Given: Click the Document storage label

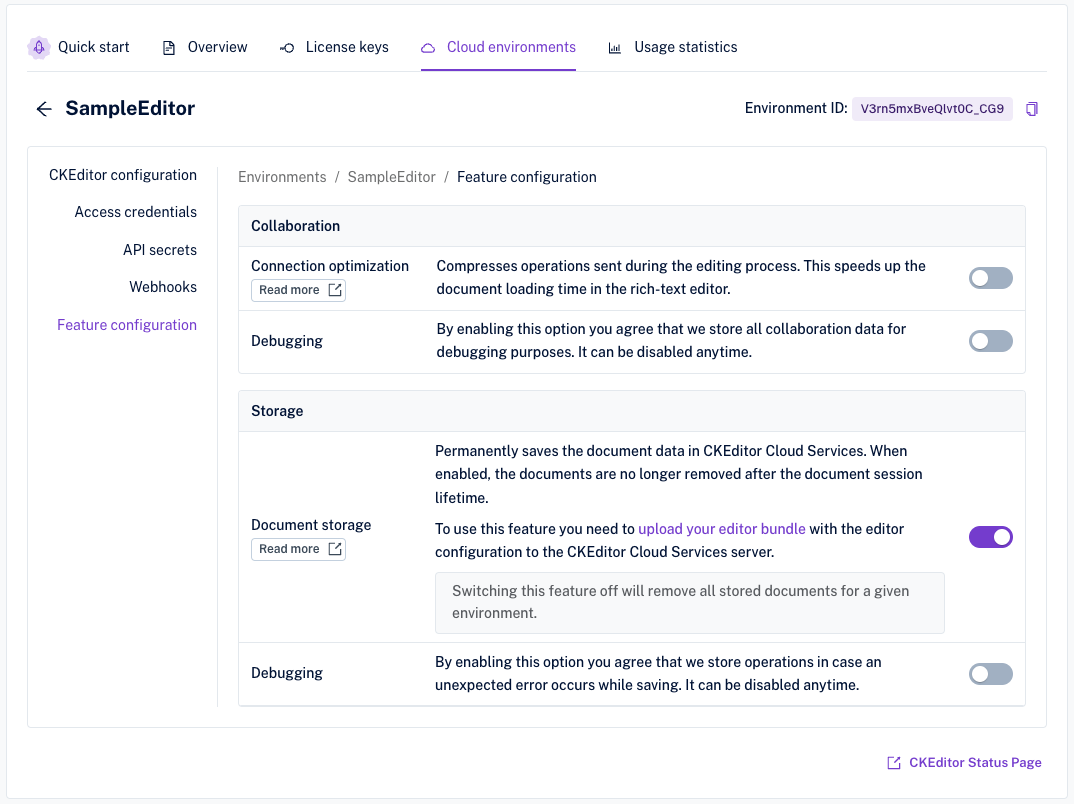Looking at the screenshot, I should (311, 525).
